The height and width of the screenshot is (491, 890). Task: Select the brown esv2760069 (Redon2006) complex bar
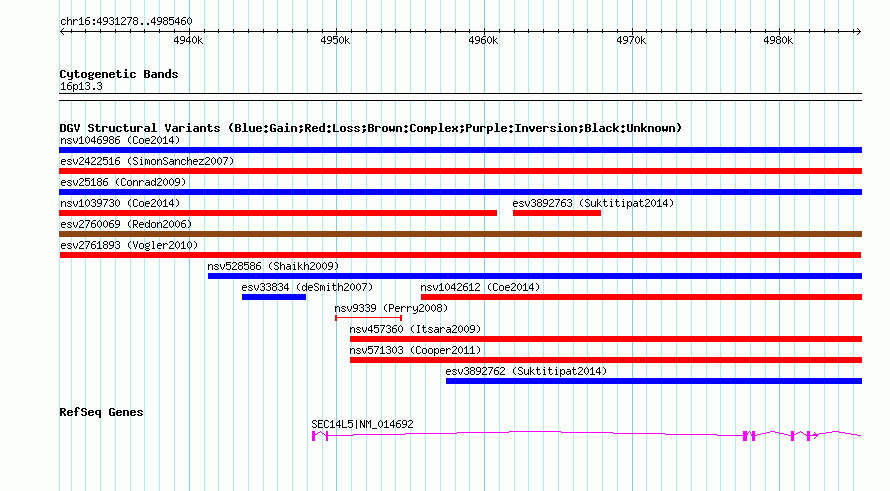click(460, 234)
